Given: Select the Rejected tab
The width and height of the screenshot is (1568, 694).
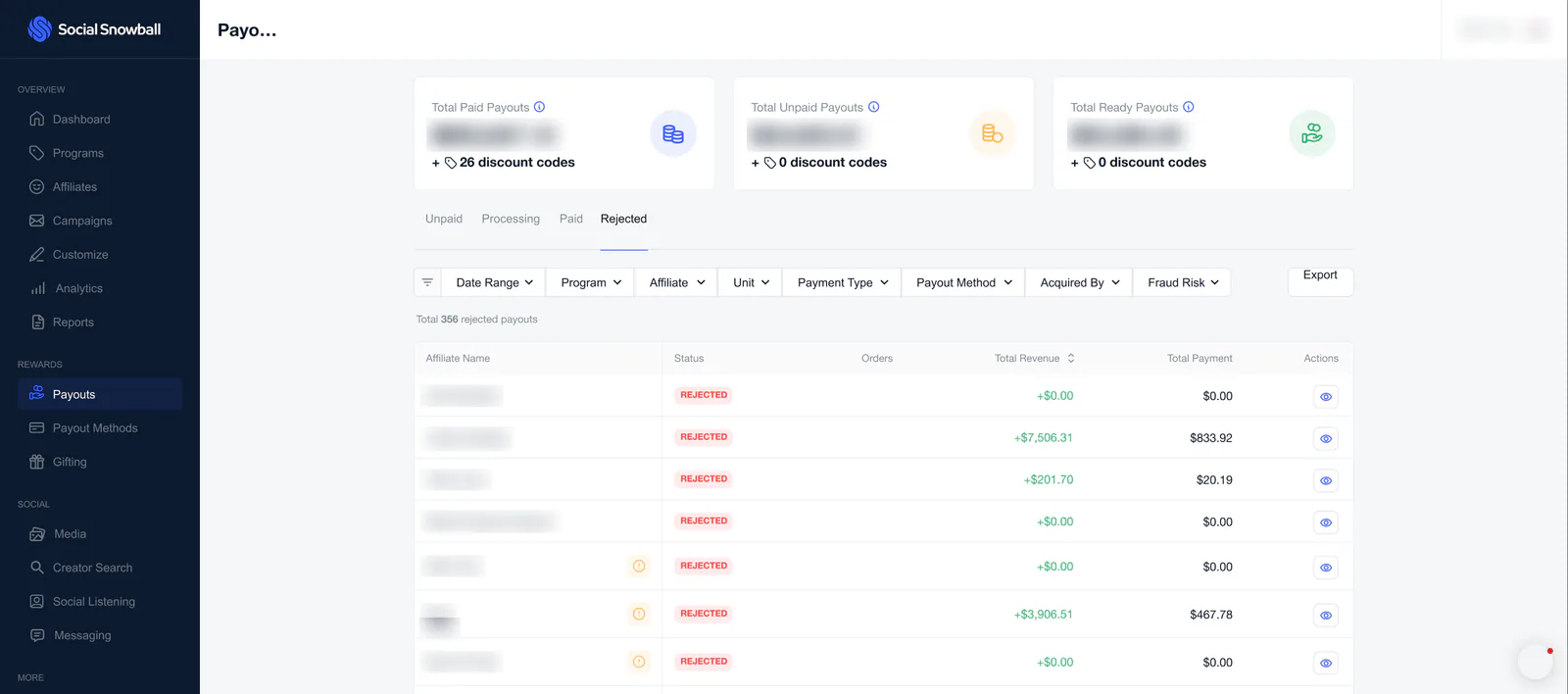Looking at the screenshot, I should pyautogui.click(x=623, y=219).
